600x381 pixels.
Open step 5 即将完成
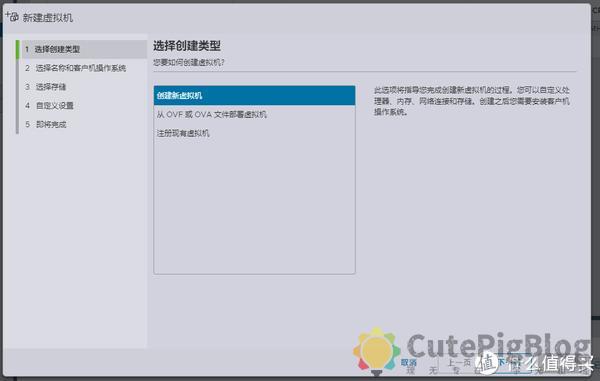(46, 124)
